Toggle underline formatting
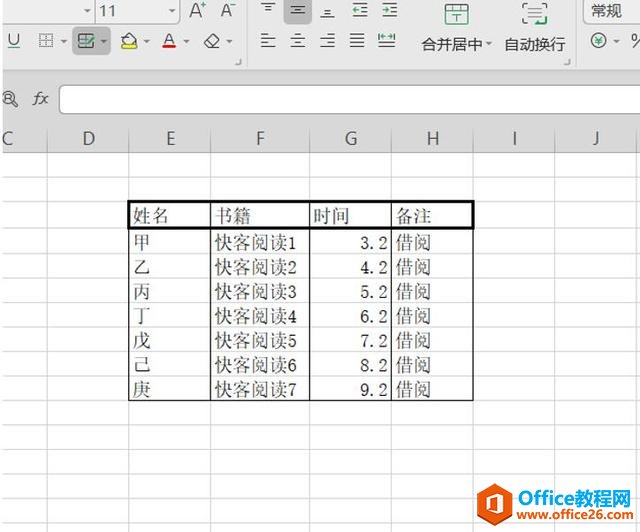 coord(14,40)
